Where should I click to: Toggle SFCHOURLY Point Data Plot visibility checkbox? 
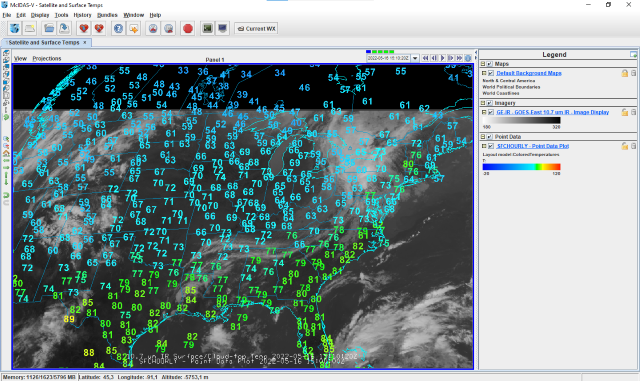coord(491,146)
